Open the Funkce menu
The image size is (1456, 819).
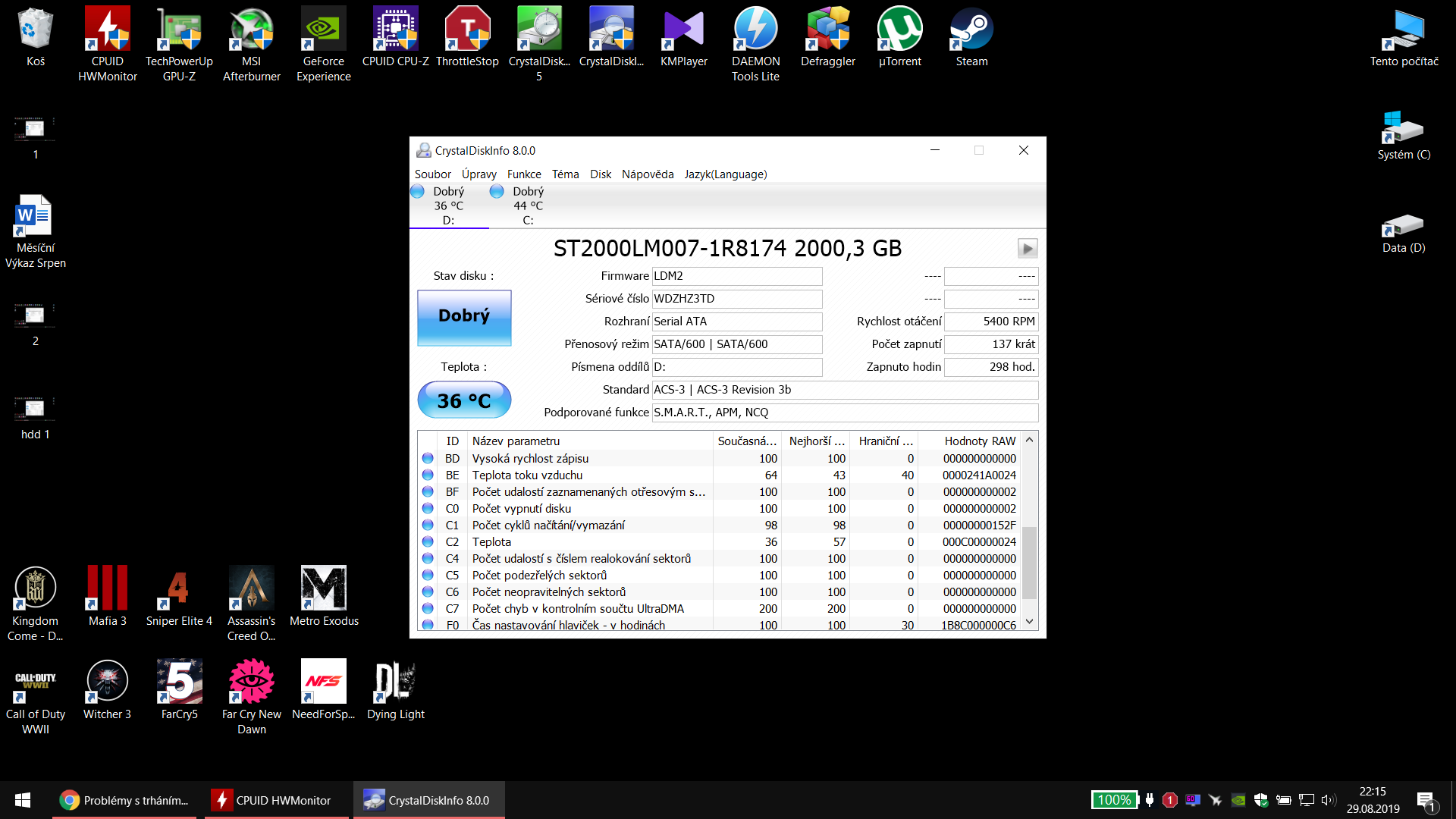523,174
